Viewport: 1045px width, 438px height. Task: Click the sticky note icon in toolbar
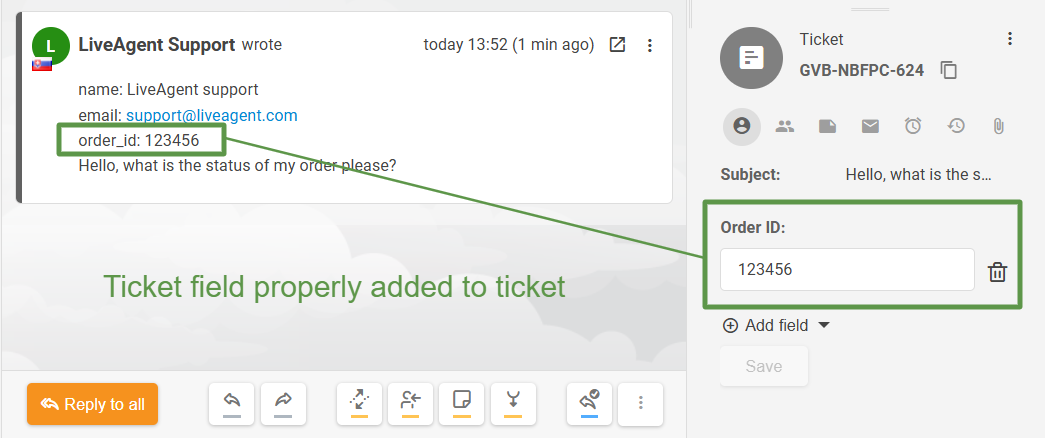click(461, 403)
